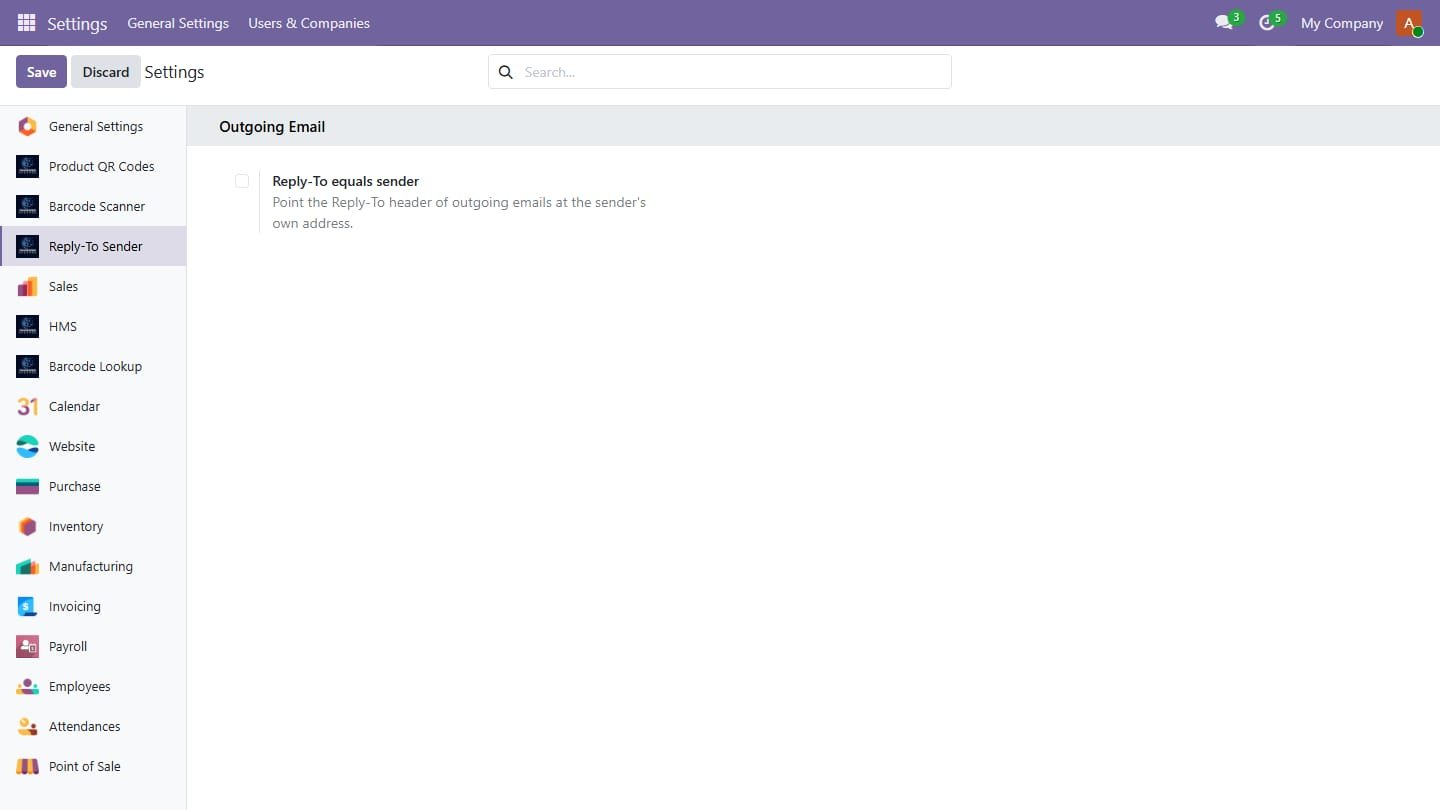The width and height of the screenshot is (1440, 810).
Task: Click the General Settings hexagon icon
Action: 28,127
